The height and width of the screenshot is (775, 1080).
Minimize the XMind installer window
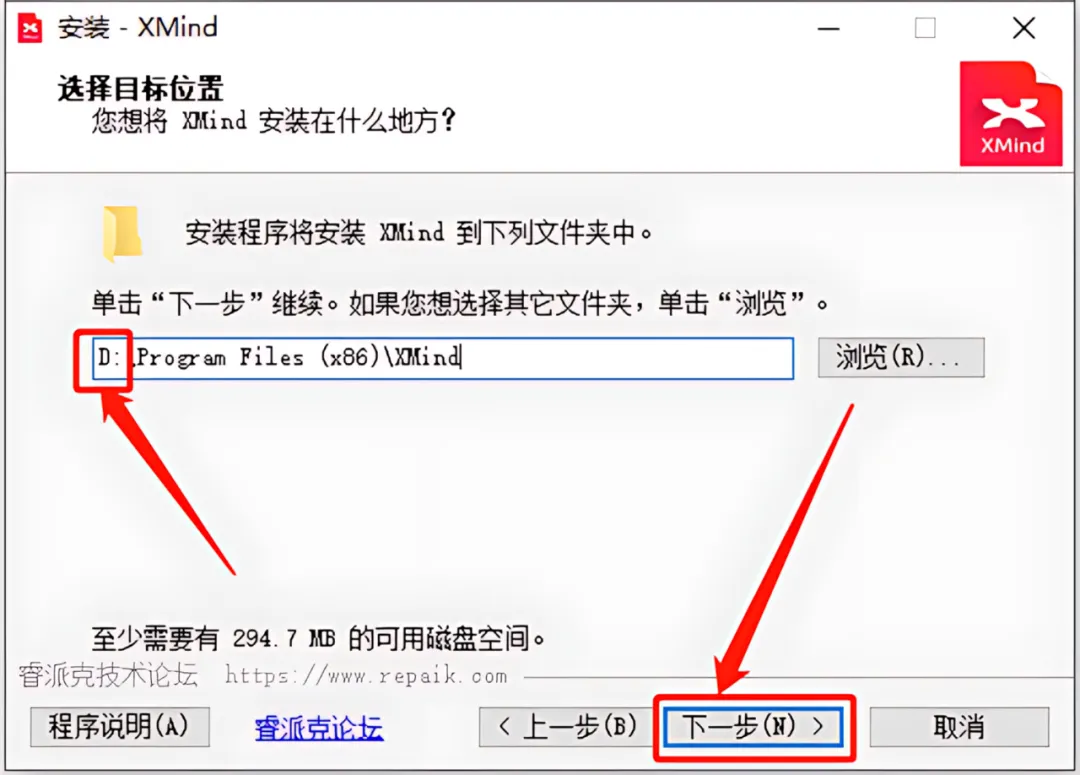(x=828, y=29)
